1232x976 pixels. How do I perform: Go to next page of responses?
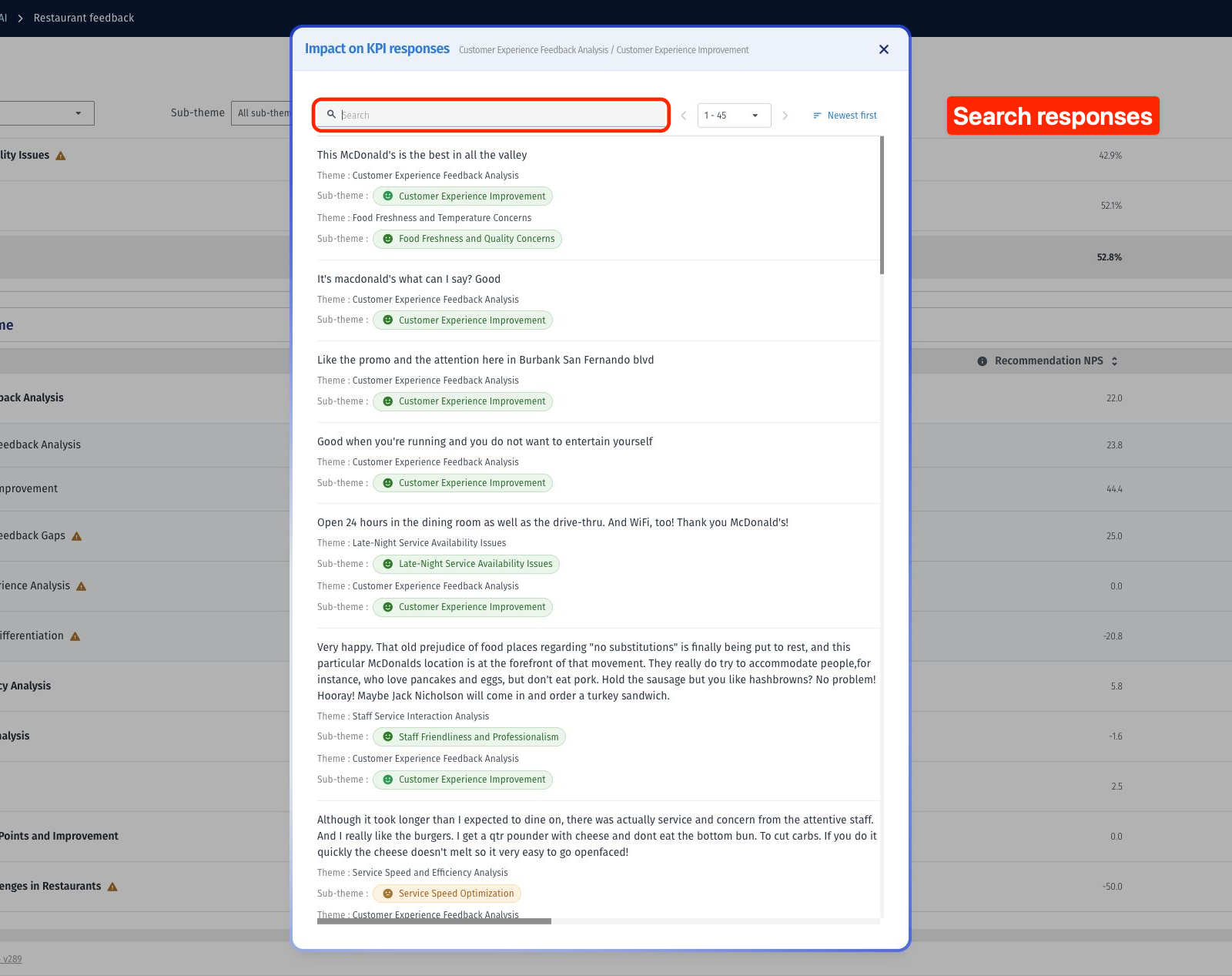785,116
